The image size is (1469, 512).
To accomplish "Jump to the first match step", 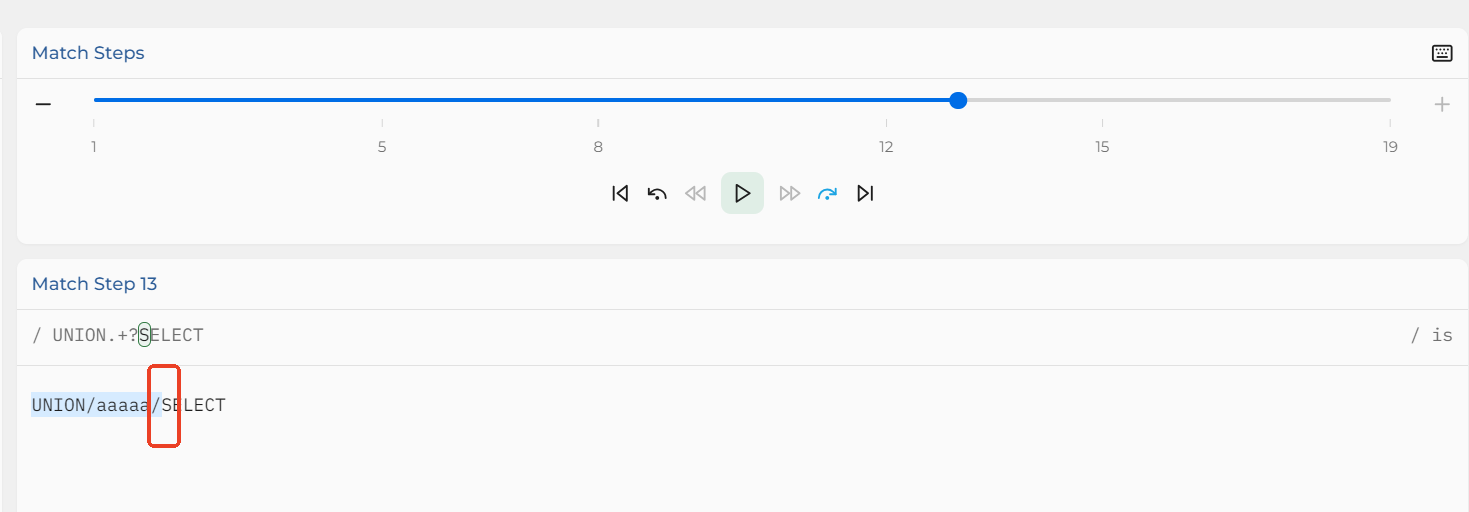I will (619, 193).
